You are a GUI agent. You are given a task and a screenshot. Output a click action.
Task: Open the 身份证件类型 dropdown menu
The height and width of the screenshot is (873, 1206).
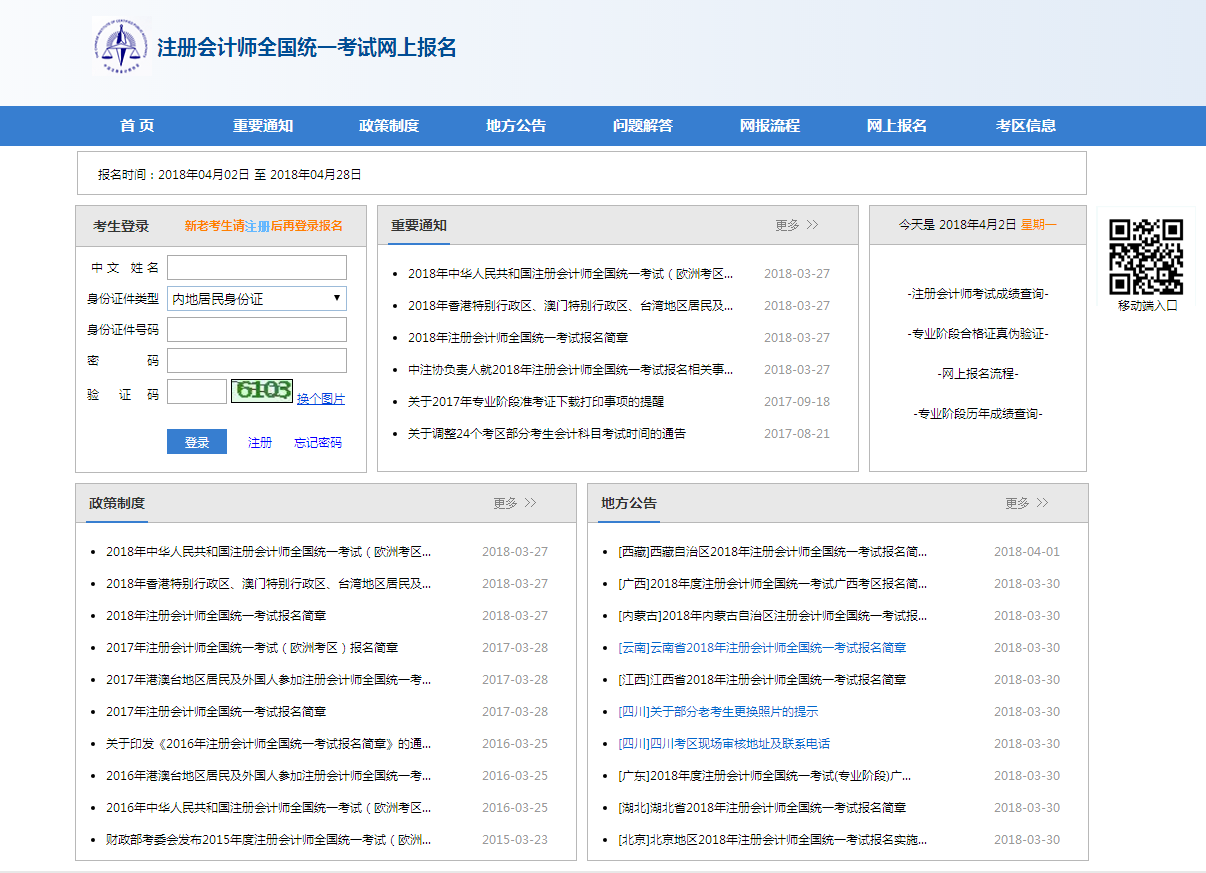click(x=257, y=298)
